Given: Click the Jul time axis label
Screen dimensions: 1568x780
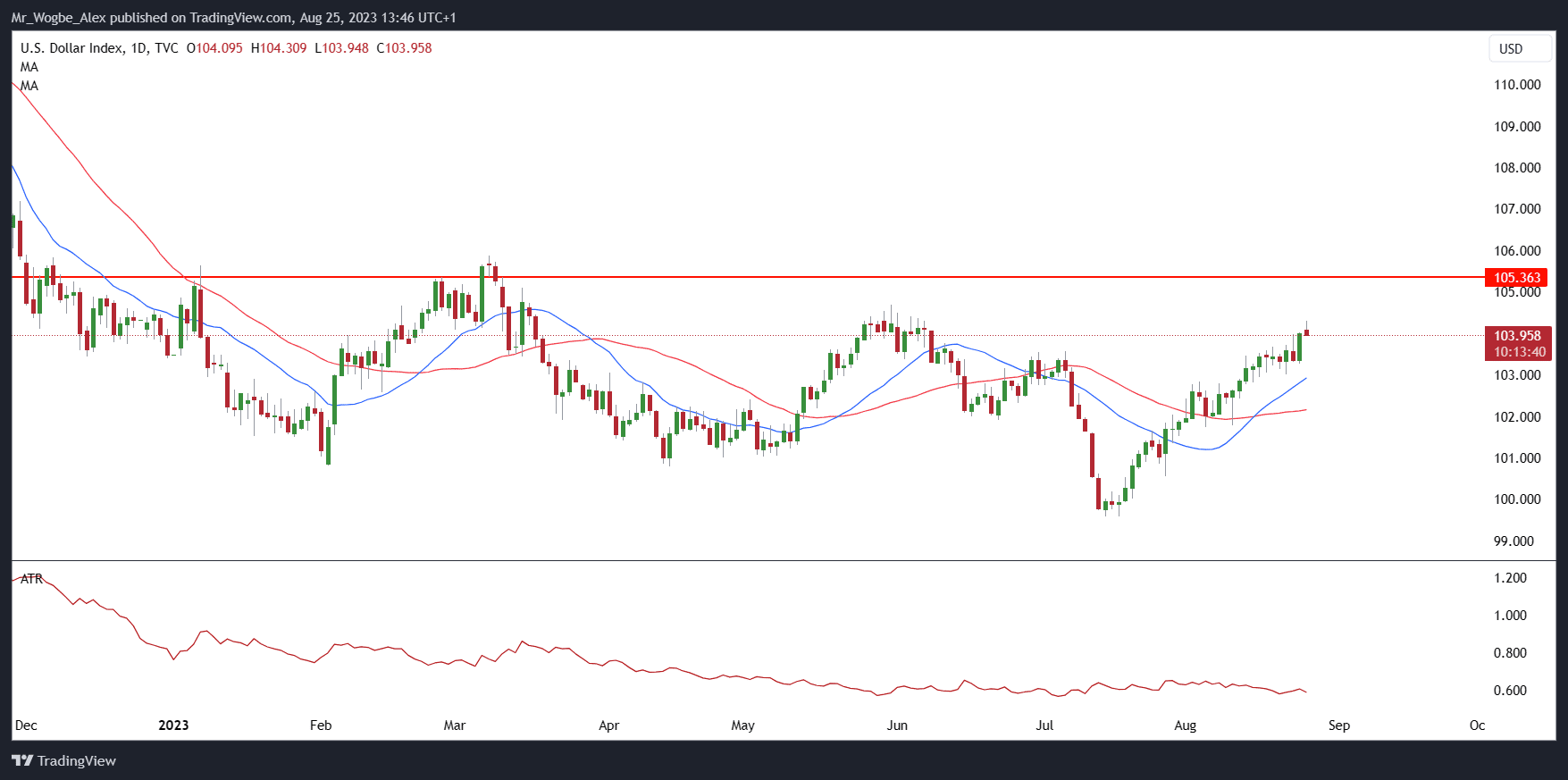Looking at the screenshot, I should tap(1044, 725).
